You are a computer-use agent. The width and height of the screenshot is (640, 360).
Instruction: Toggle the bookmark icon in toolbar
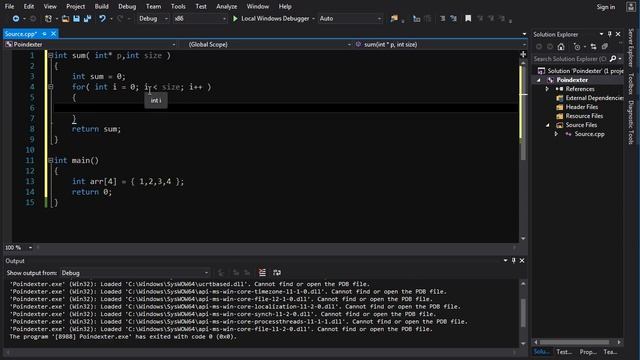(468, 19)
